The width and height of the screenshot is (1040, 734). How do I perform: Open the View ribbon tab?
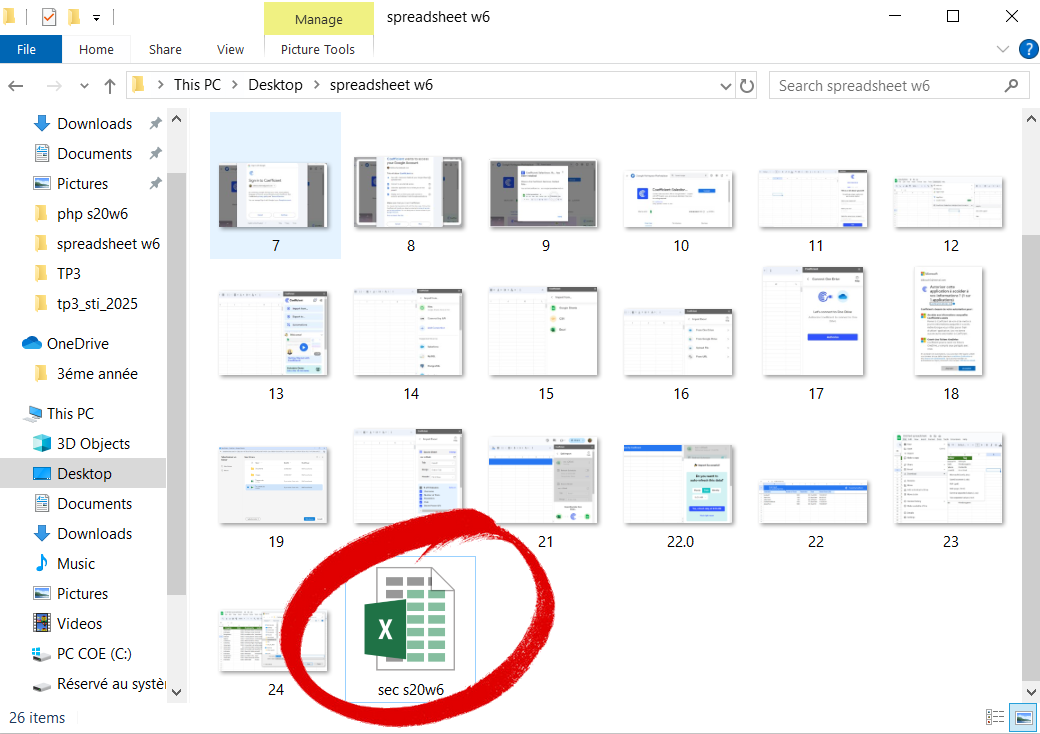230,50
